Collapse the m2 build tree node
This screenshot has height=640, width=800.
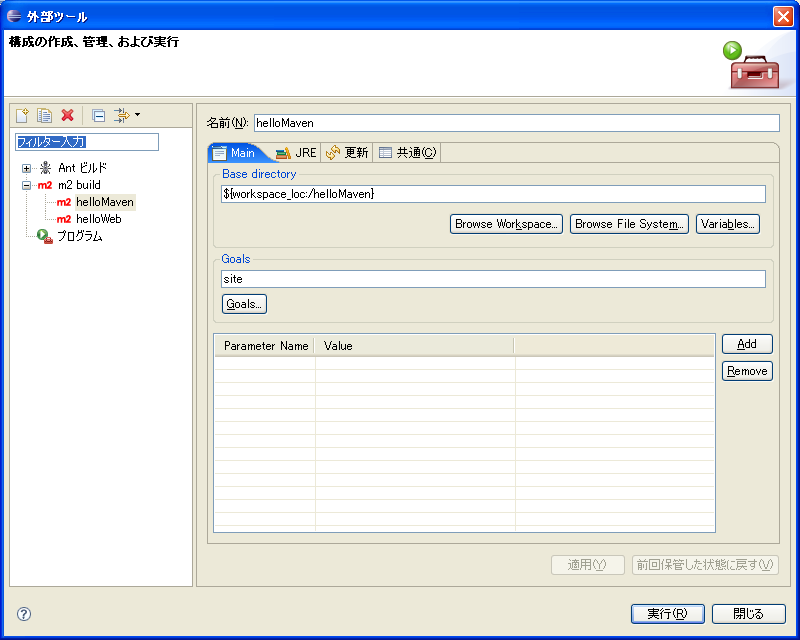tap(26, 185)
